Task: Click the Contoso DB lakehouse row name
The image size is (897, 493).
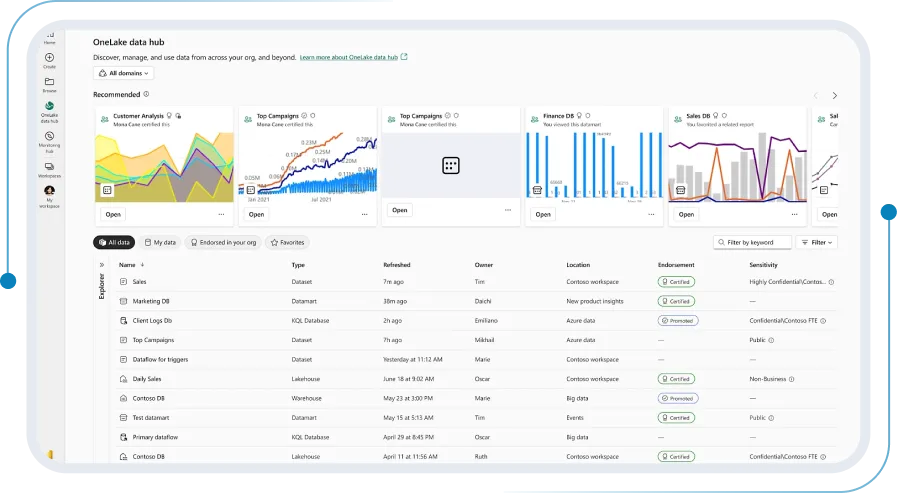Action: pyautogui.click(x=149, y=457)
